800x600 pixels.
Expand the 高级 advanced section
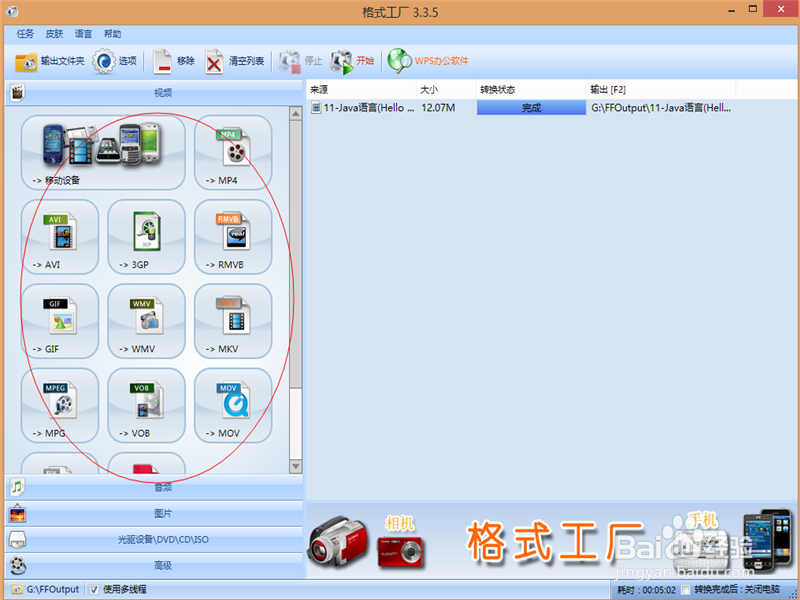click(x=154, y=565)
